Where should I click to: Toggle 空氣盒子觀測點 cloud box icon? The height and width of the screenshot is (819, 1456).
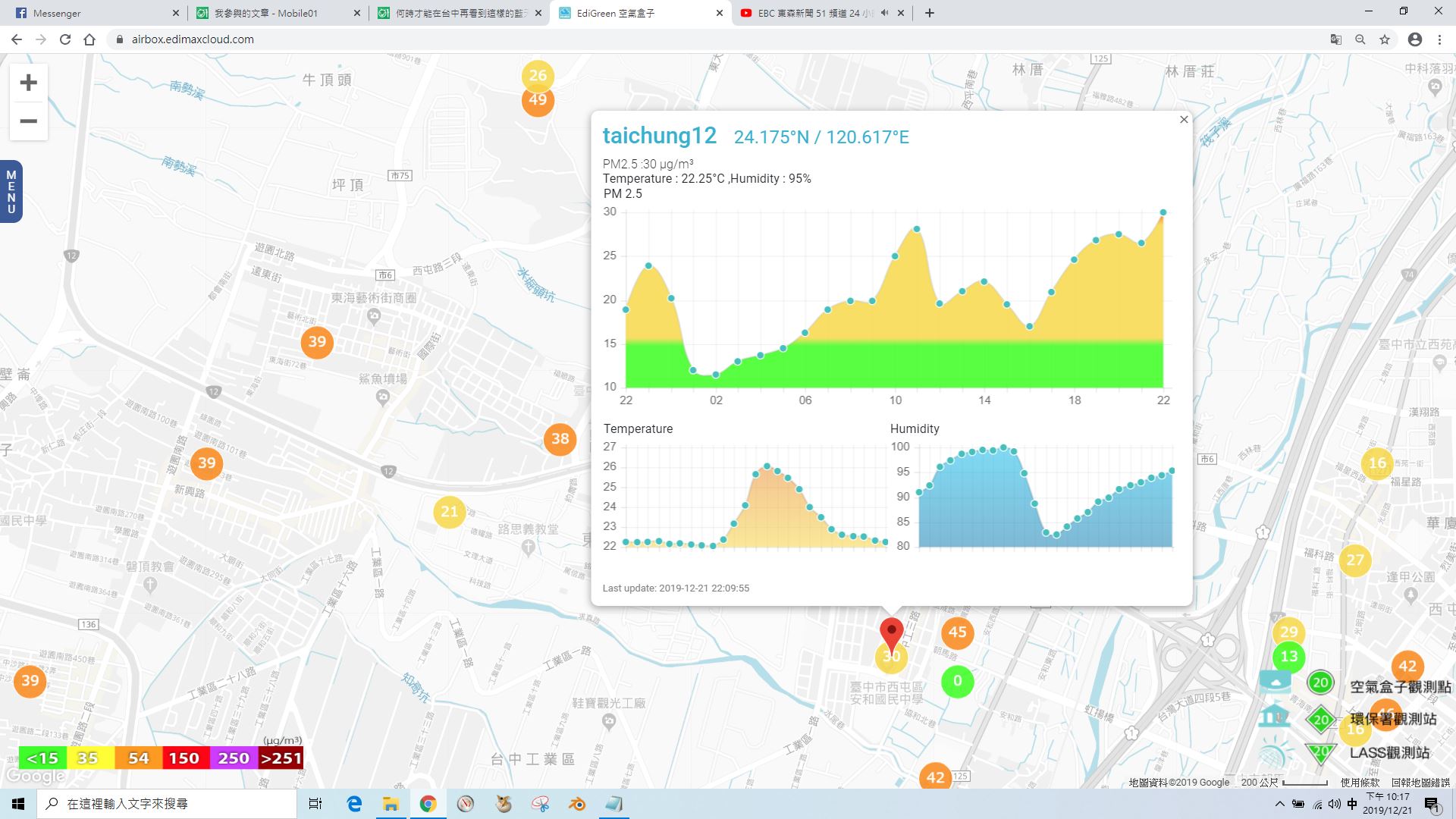[1275, 682]
